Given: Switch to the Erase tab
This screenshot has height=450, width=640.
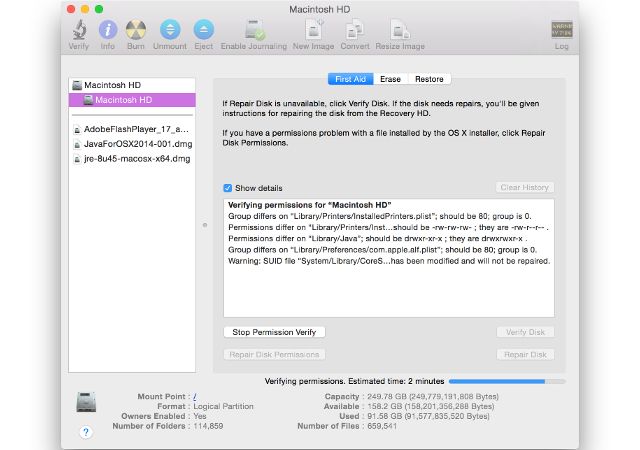Looking at the screenshot, I should [390, 79].
